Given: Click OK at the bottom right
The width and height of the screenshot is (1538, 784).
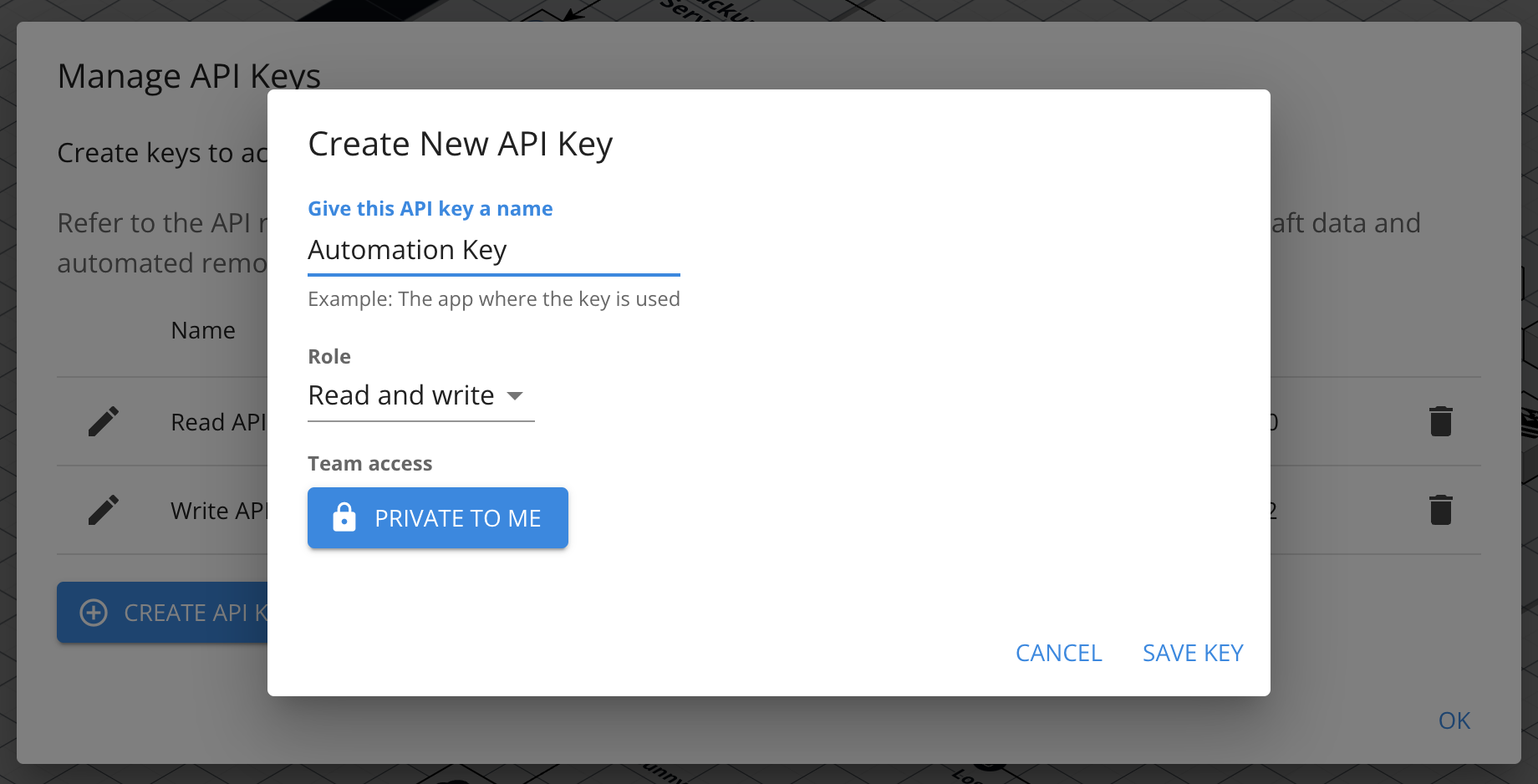Looking at the screenshot, I should coord(1453,720).
